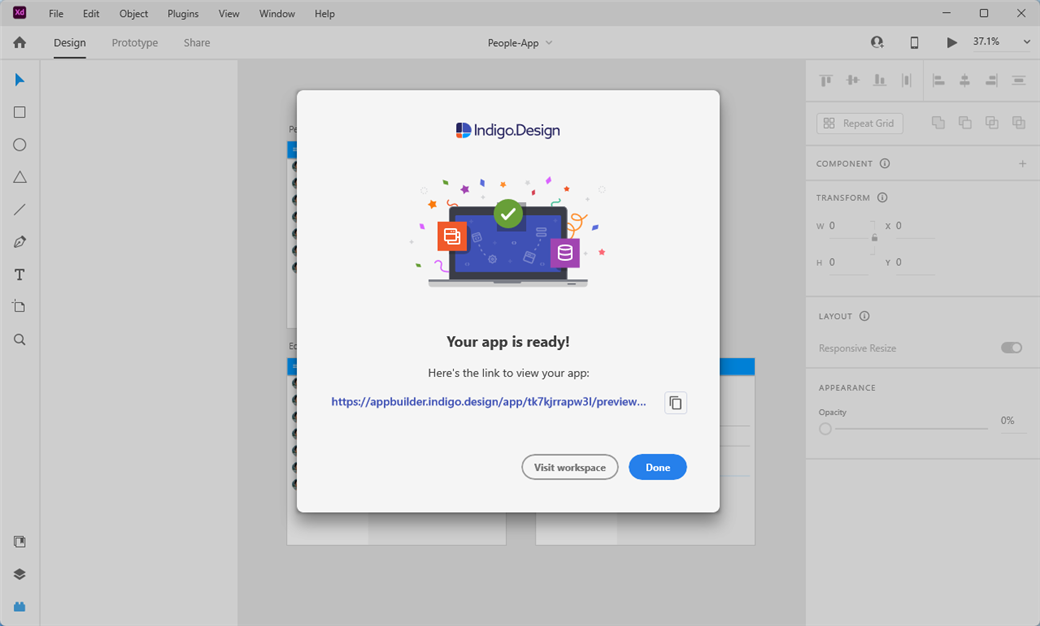Click the Subtract boolean operation icon
The image size is (1040, 626).
tap(965, 123)
